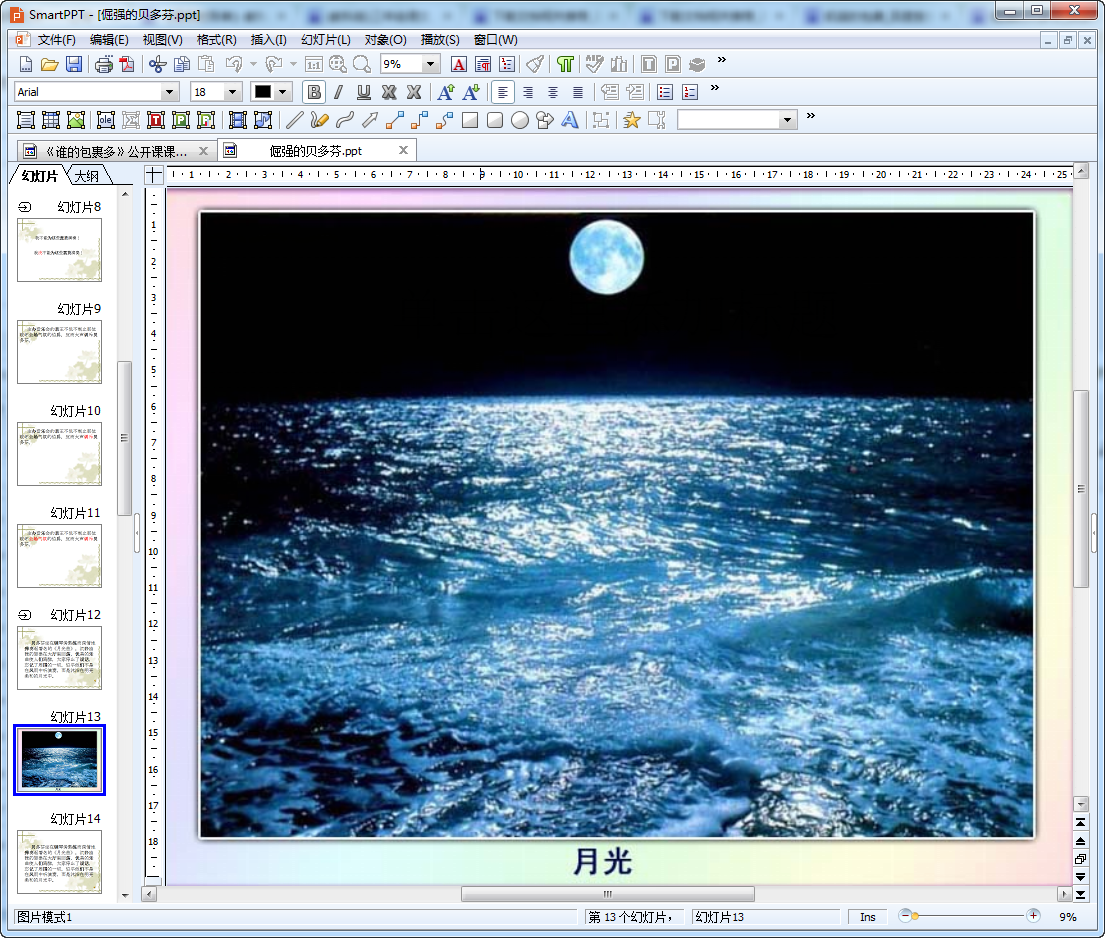Screen dimensions: 1105x938
Task: Select the straight line drawing tool
Action: click(x=295, y=120)
